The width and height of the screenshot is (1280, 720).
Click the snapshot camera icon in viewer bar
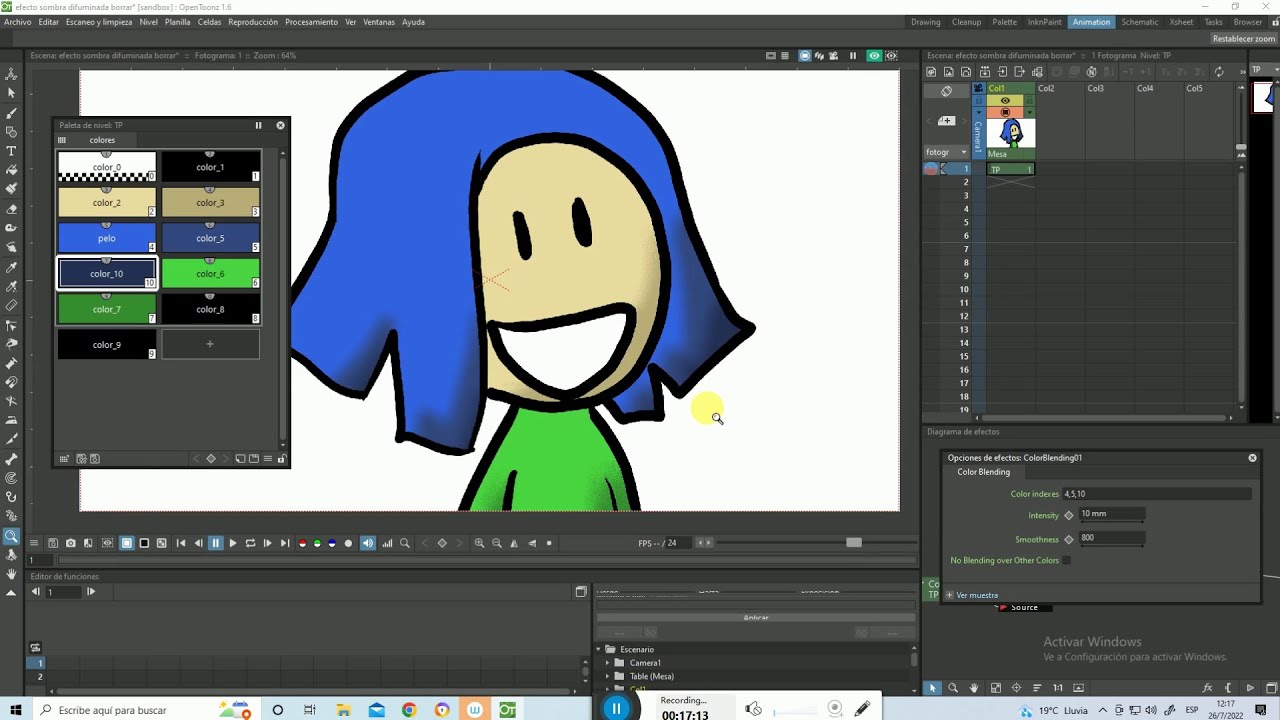71,543
